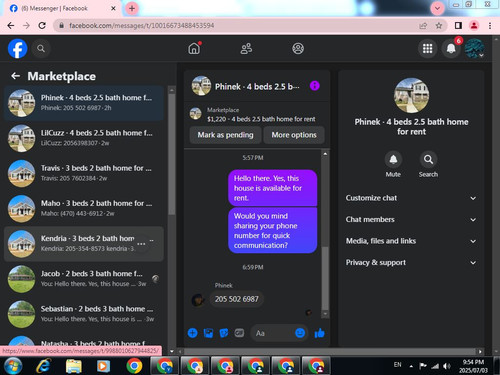Viewport: 500px width, 375px height.
Task: Choose a sticker from the composer
Action: (x=224, y=333)
